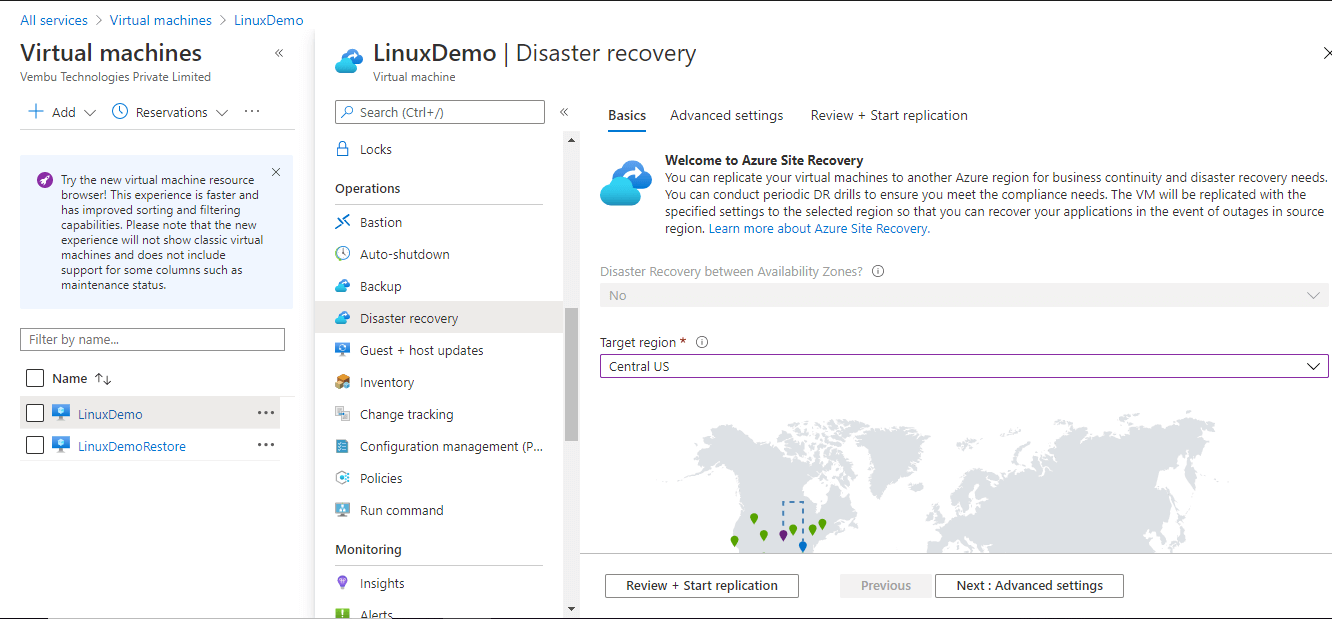This screenshot has height=619, width=1332.
Task: Click the Availability Zones info icon
Action: (878, 271)
